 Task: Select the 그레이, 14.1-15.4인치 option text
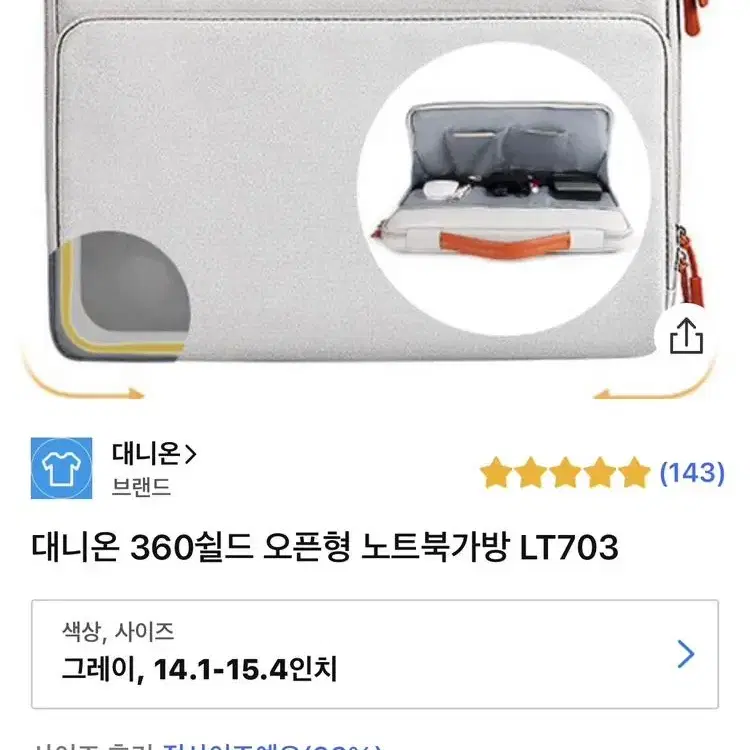(x=199, y=669)
